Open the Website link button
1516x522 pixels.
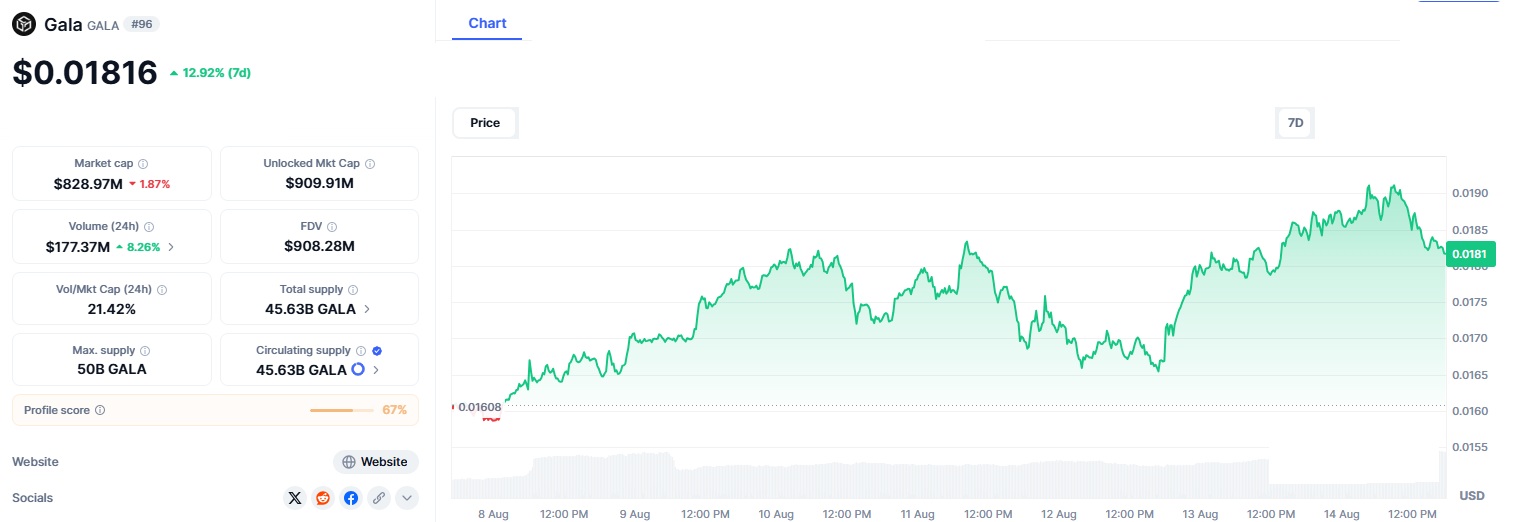pos(375,462)
